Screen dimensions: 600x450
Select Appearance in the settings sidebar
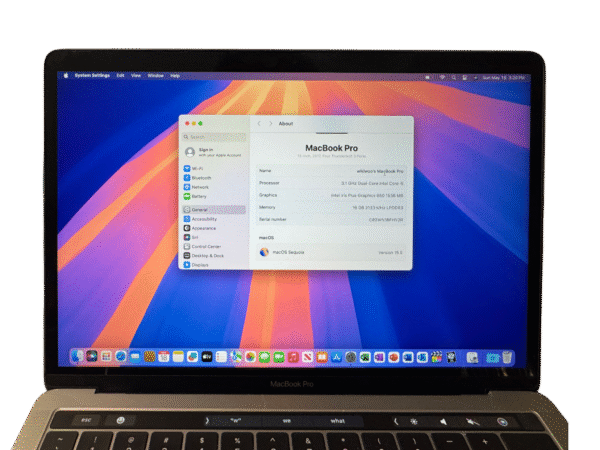(200, 228)
